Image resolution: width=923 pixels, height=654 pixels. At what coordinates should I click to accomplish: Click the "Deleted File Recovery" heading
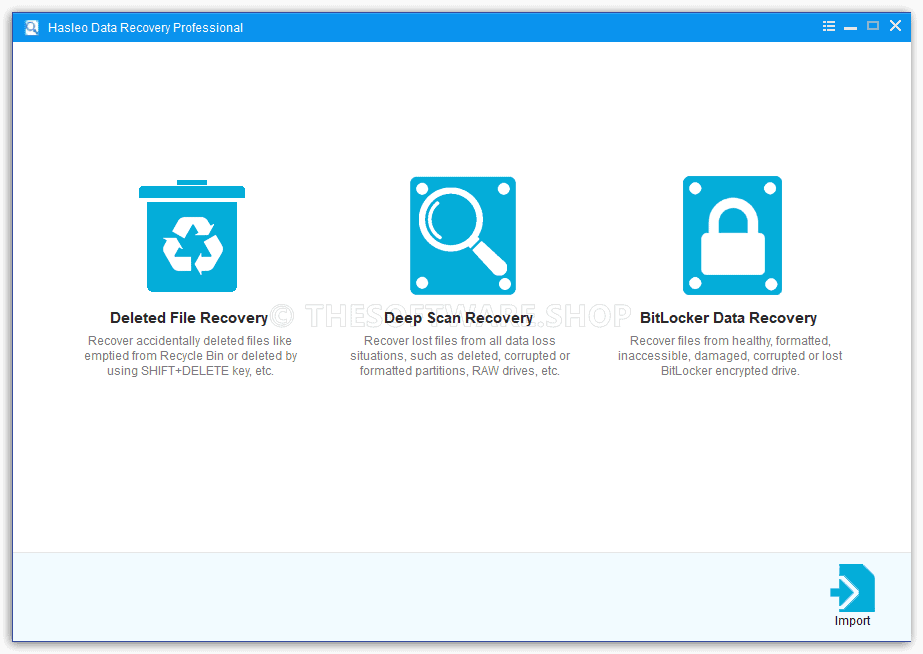tap(189, 318)
